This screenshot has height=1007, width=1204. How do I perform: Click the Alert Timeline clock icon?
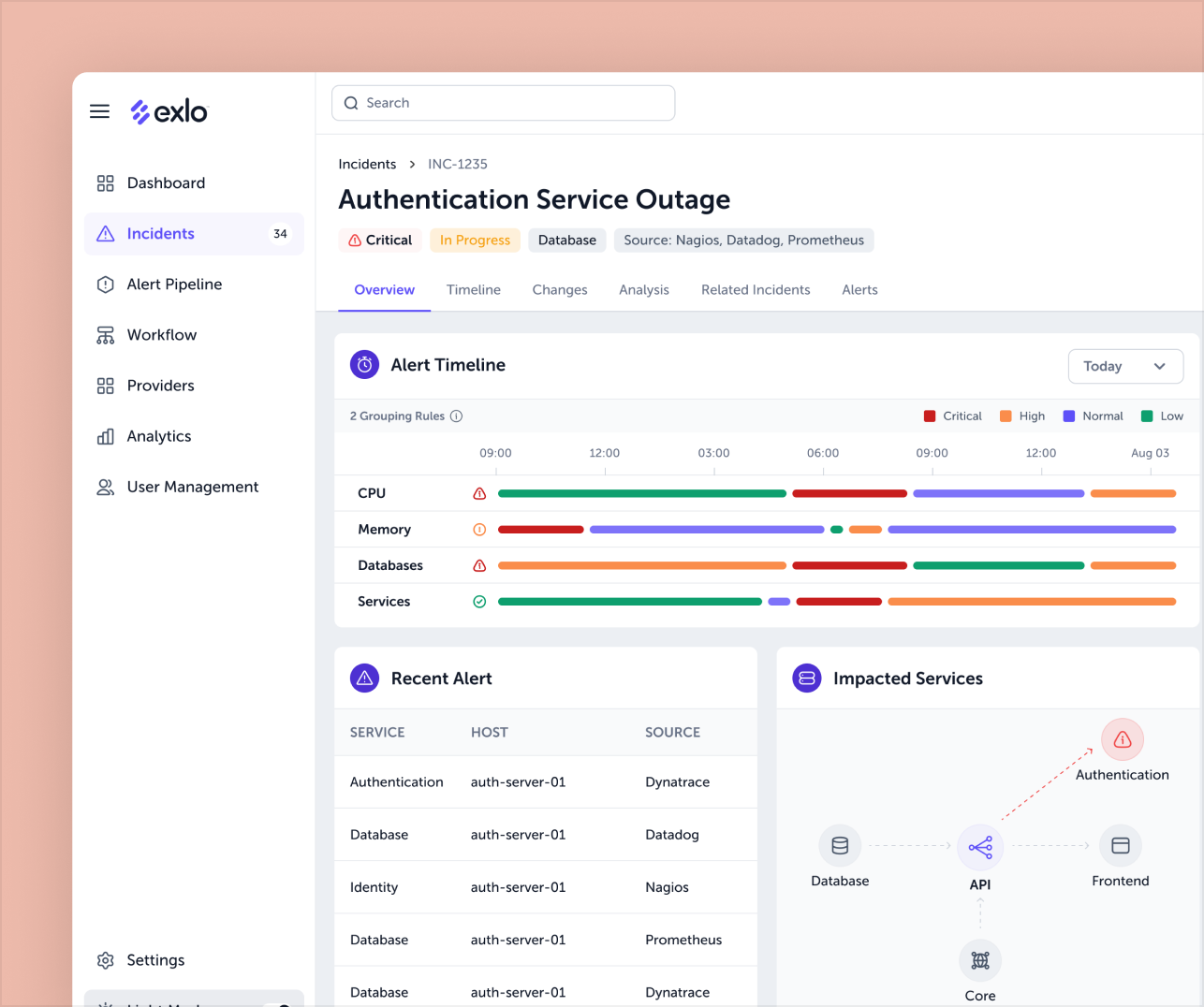[x=365, y=365]
